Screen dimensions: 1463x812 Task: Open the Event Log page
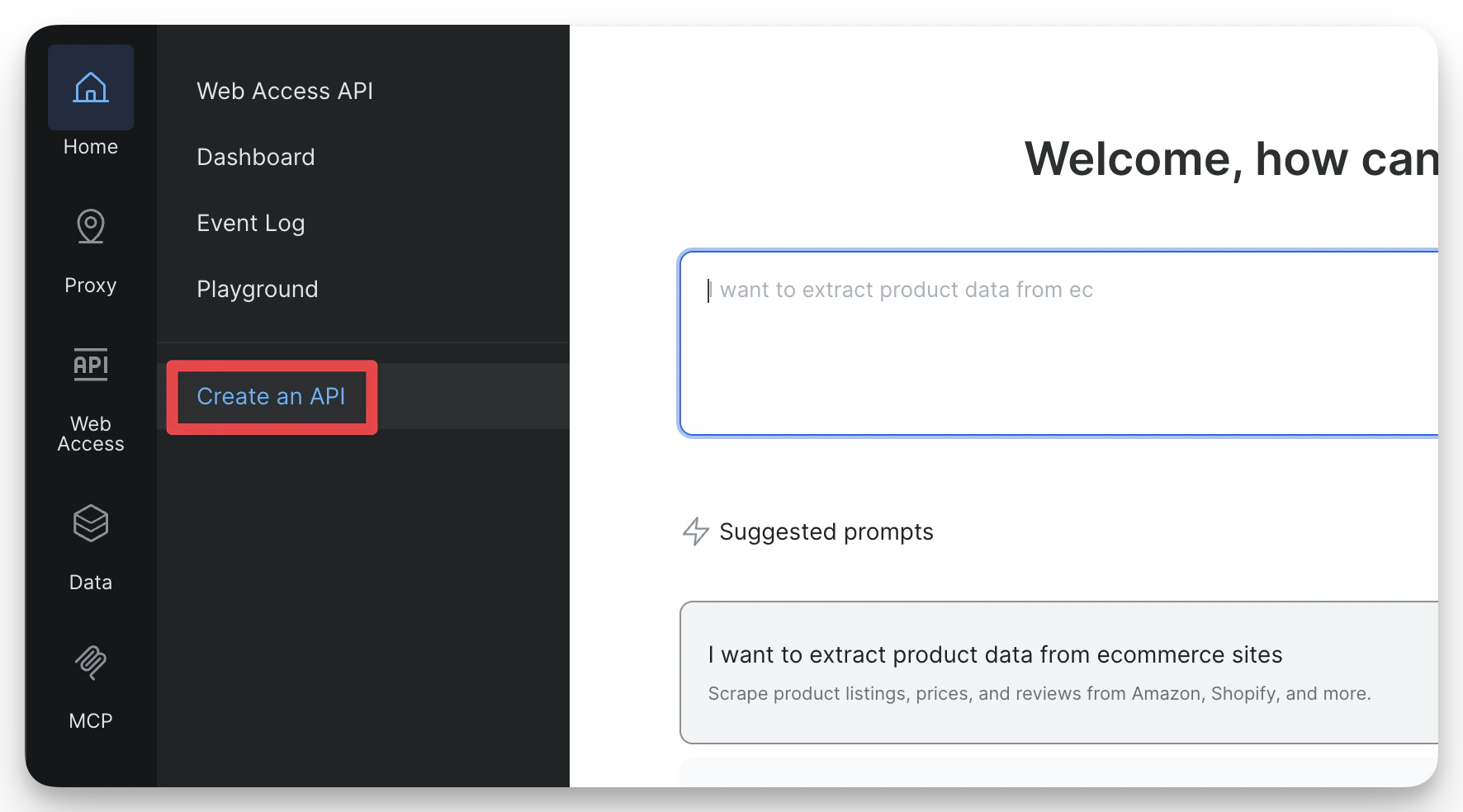(250, 223)
